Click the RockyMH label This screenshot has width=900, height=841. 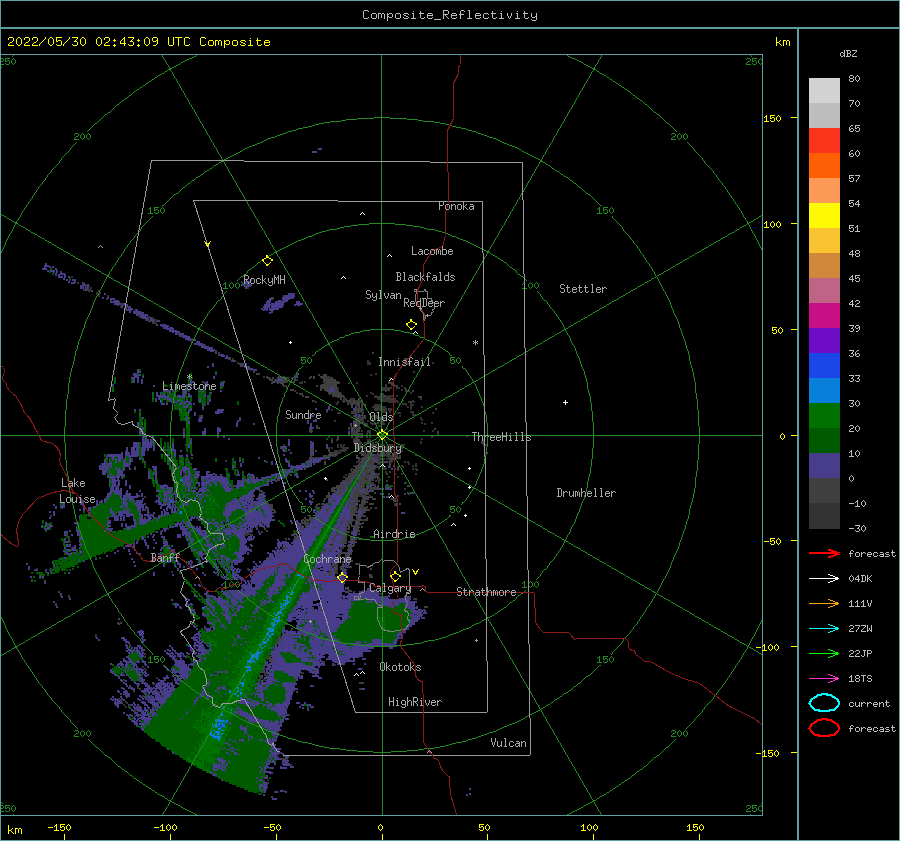pos(264,280)
